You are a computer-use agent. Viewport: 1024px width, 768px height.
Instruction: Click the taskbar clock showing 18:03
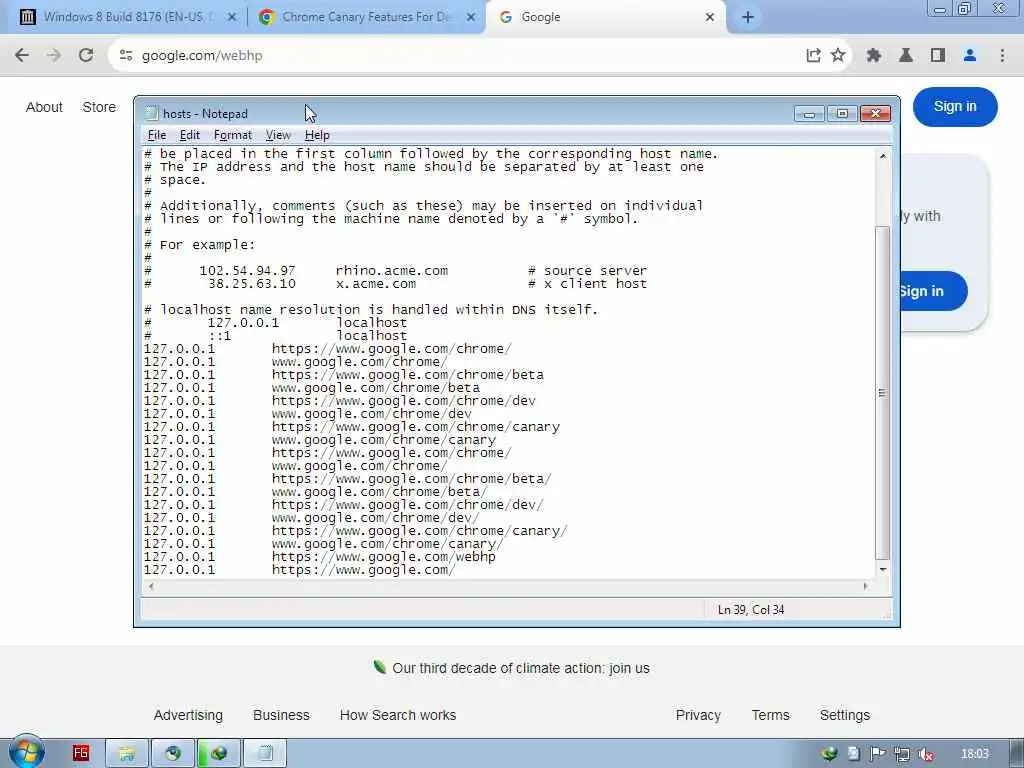pyautogui.click(x=974, y=754)
